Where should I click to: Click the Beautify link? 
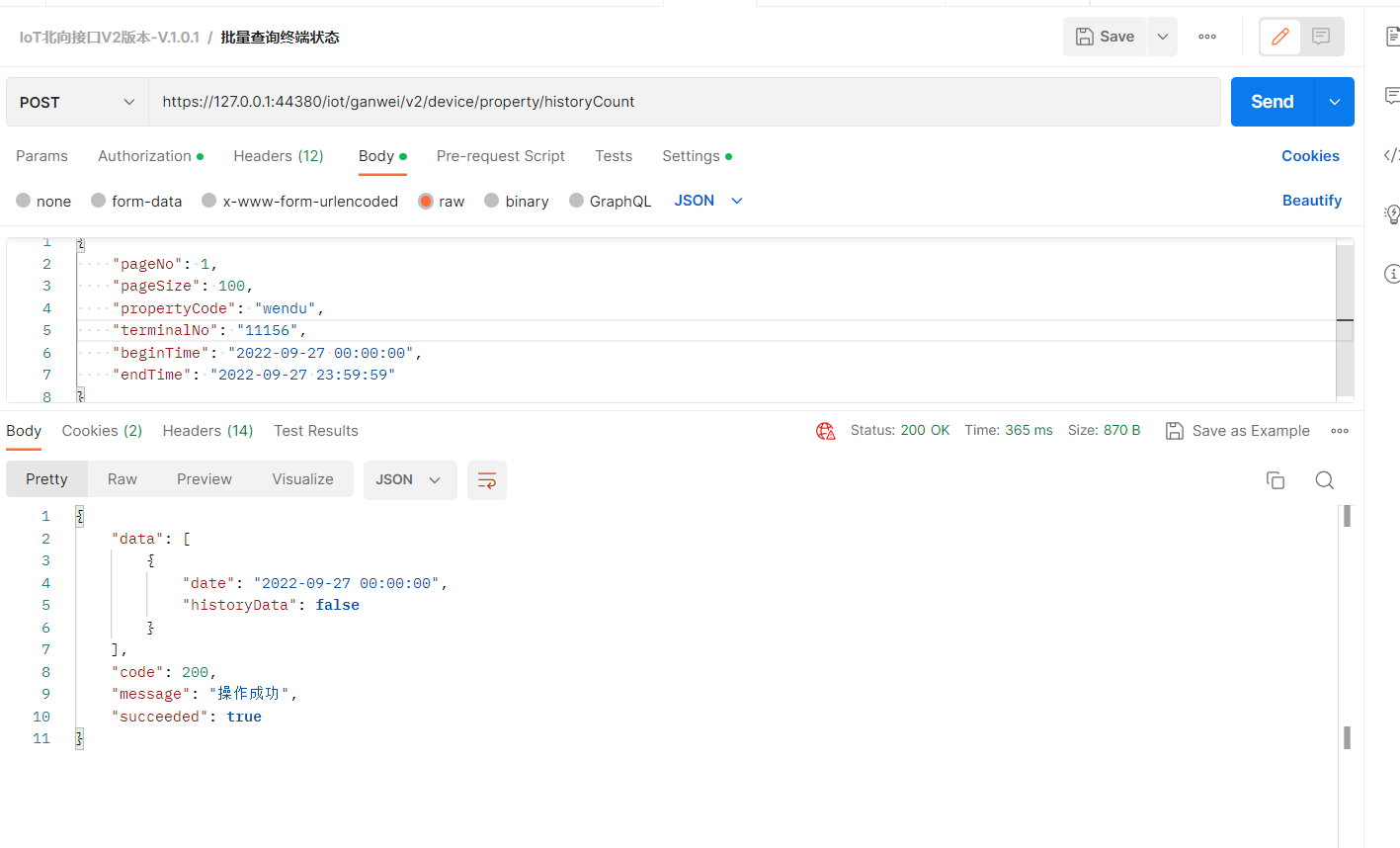pyautogui.click(x=1311, y=201)
